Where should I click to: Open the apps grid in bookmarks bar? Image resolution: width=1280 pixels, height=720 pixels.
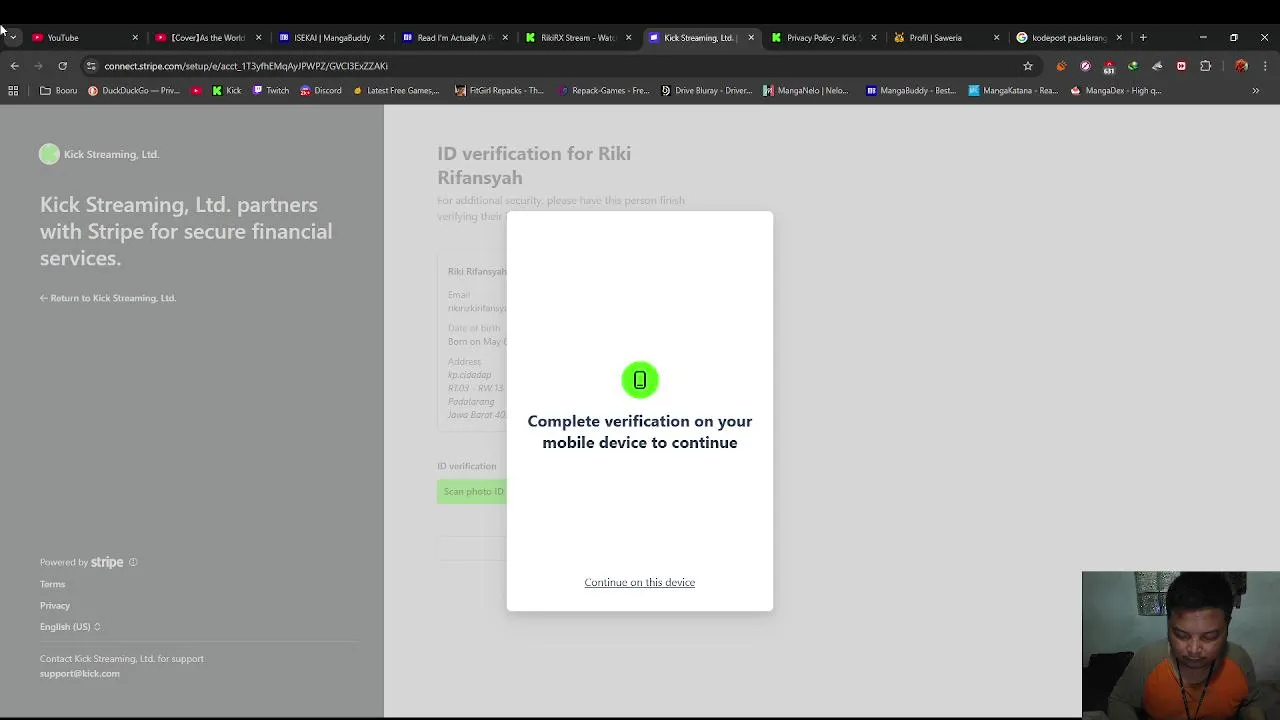click(x=13, y=91)
